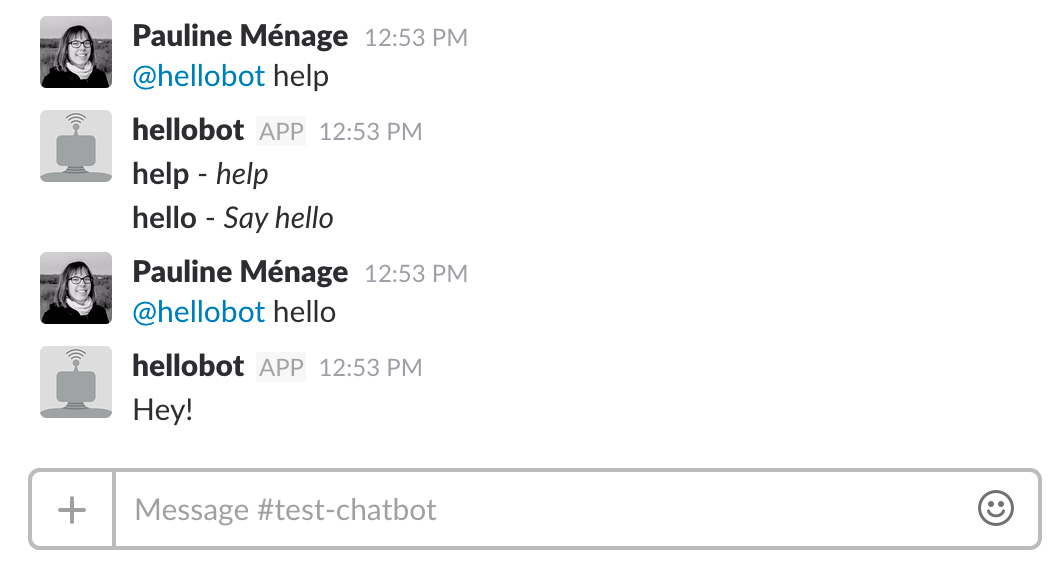This screenshot has height=579, width=1055.
Task: Click the timestamp on Pauline's '@hellobot hello' message
Action: pos(416,274)
